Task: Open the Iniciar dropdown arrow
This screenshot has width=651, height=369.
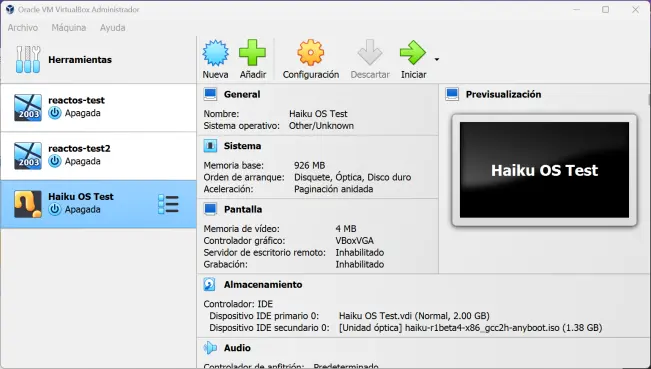Action: (x=437, y=59)
